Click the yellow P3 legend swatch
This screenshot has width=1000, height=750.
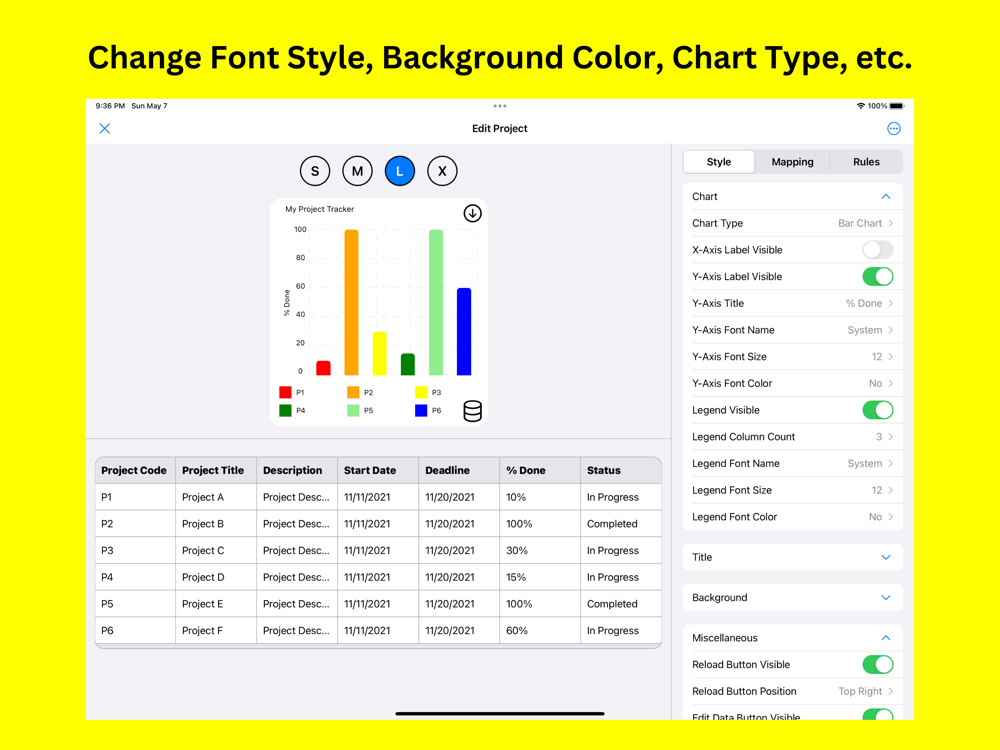coord(421,392)
